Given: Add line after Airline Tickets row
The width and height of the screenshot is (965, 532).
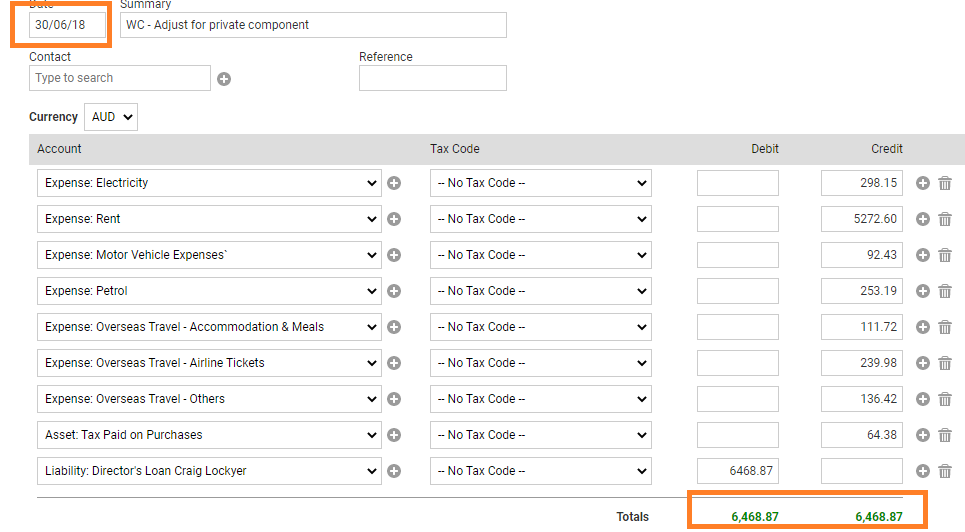Looking at the screenshot, I should tap(923, 363).
